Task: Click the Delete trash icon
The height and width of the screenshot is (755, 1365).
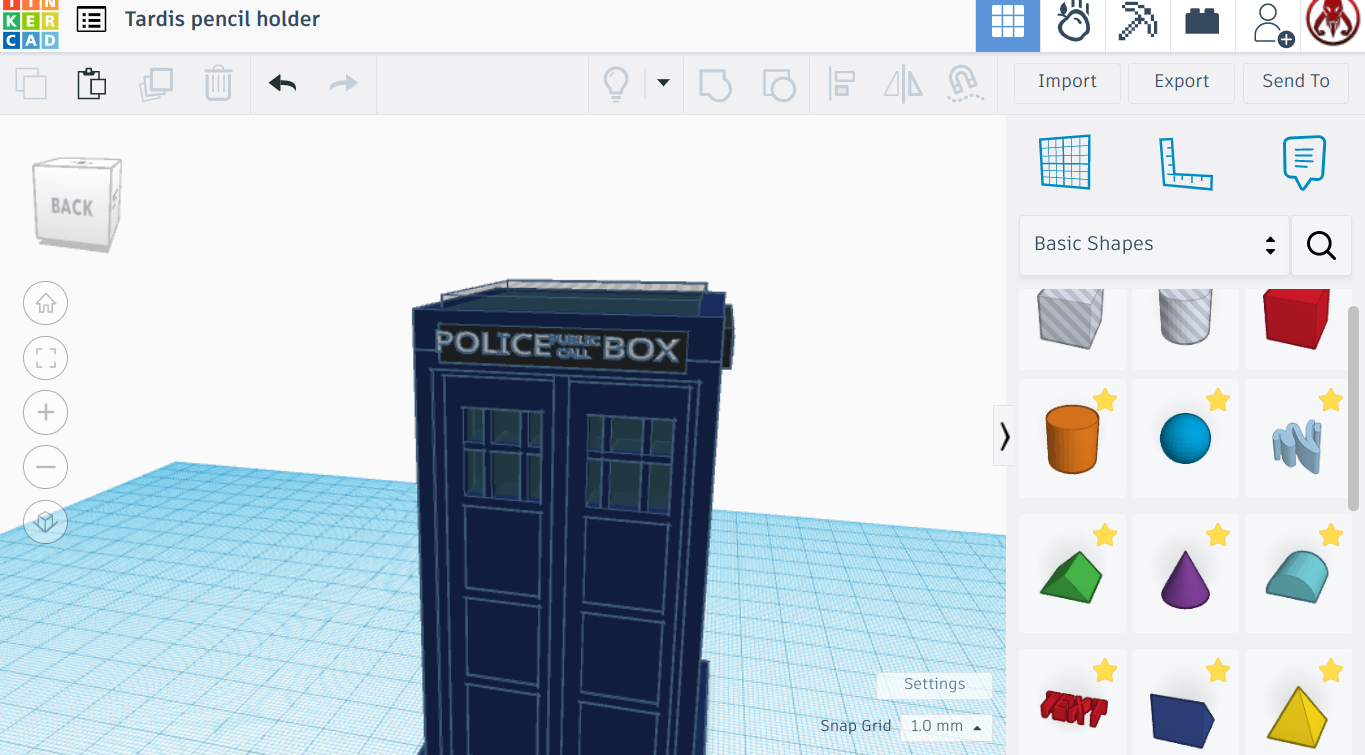Action: tap(218, 84)
